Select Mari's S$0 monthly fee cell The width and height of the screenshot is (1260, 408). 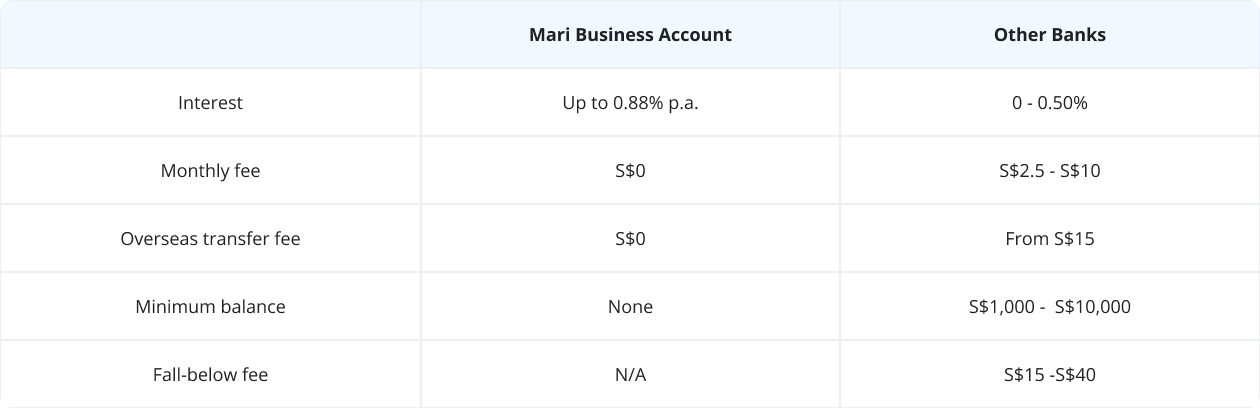[630, 171]
